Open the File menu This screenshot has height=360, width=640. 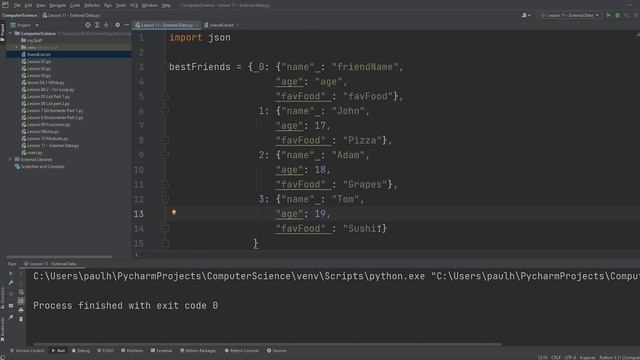click(18, 5)
